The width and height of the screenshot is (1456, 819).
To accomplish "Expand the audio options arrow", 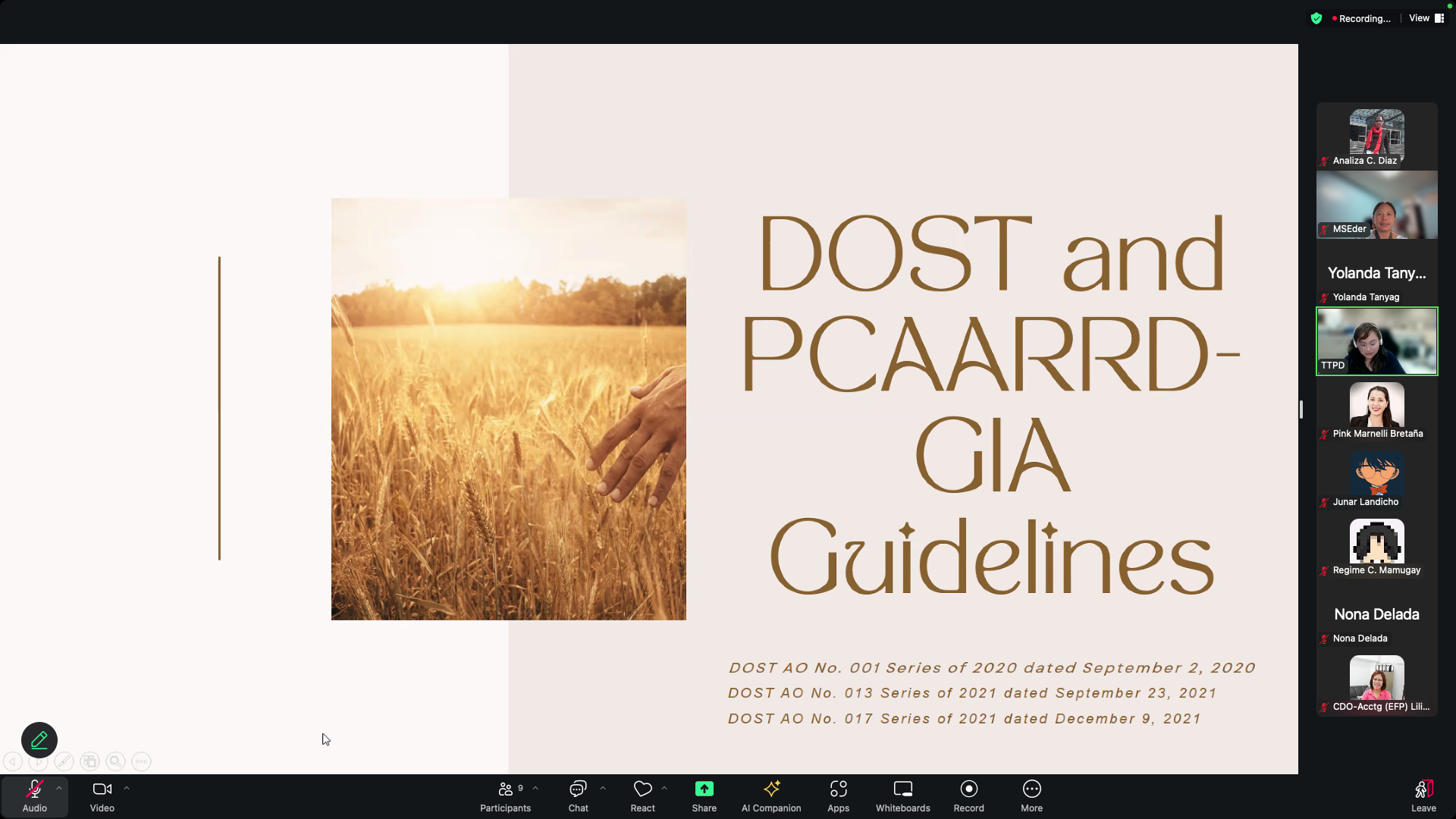I will point(59,789).
